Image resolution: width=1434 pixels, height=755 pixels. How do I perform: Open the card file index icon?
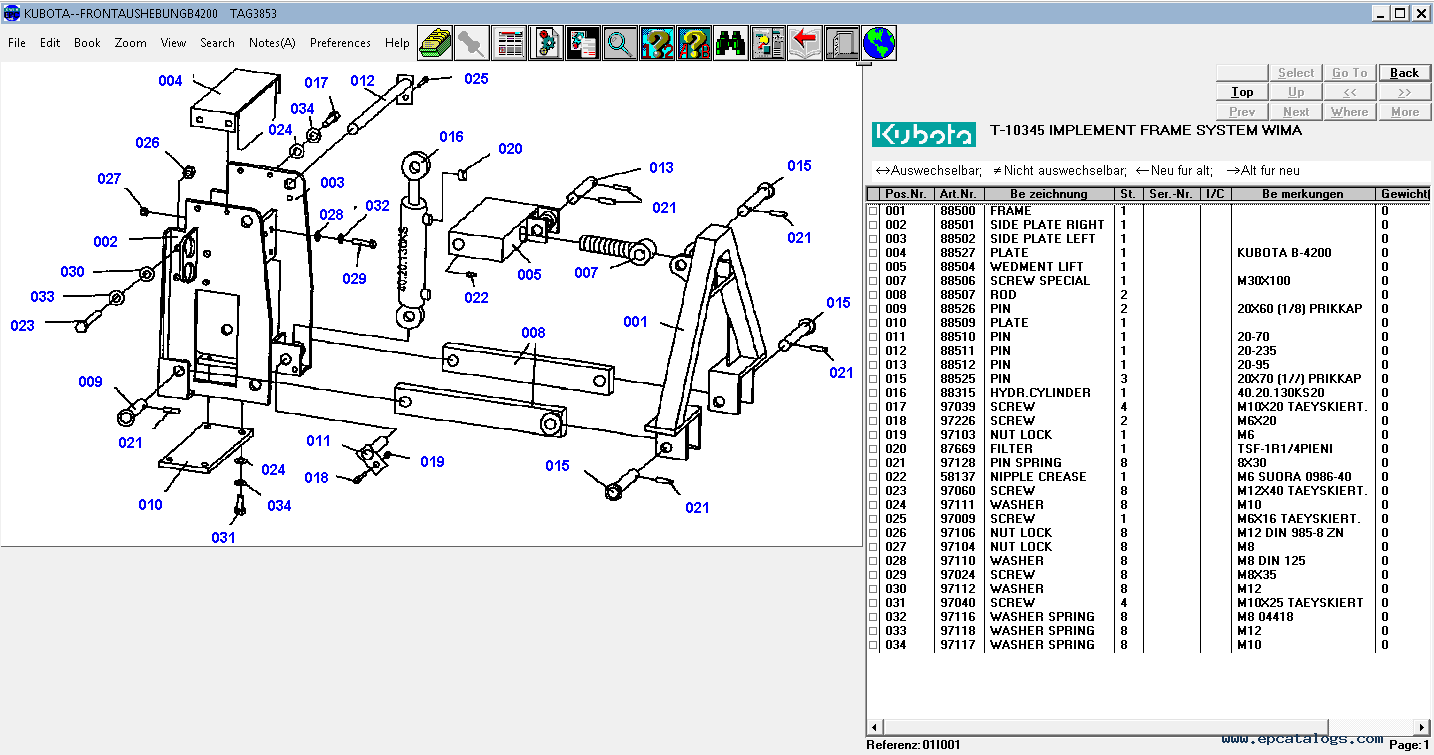434,43
